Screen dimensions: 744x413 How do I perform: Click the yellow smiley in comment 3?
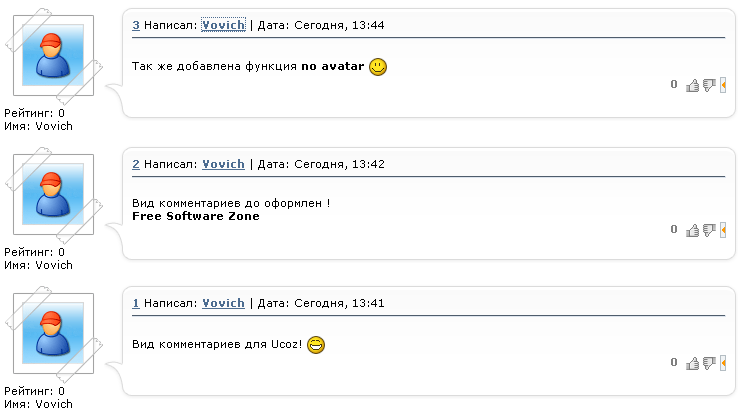pos(378,67)
